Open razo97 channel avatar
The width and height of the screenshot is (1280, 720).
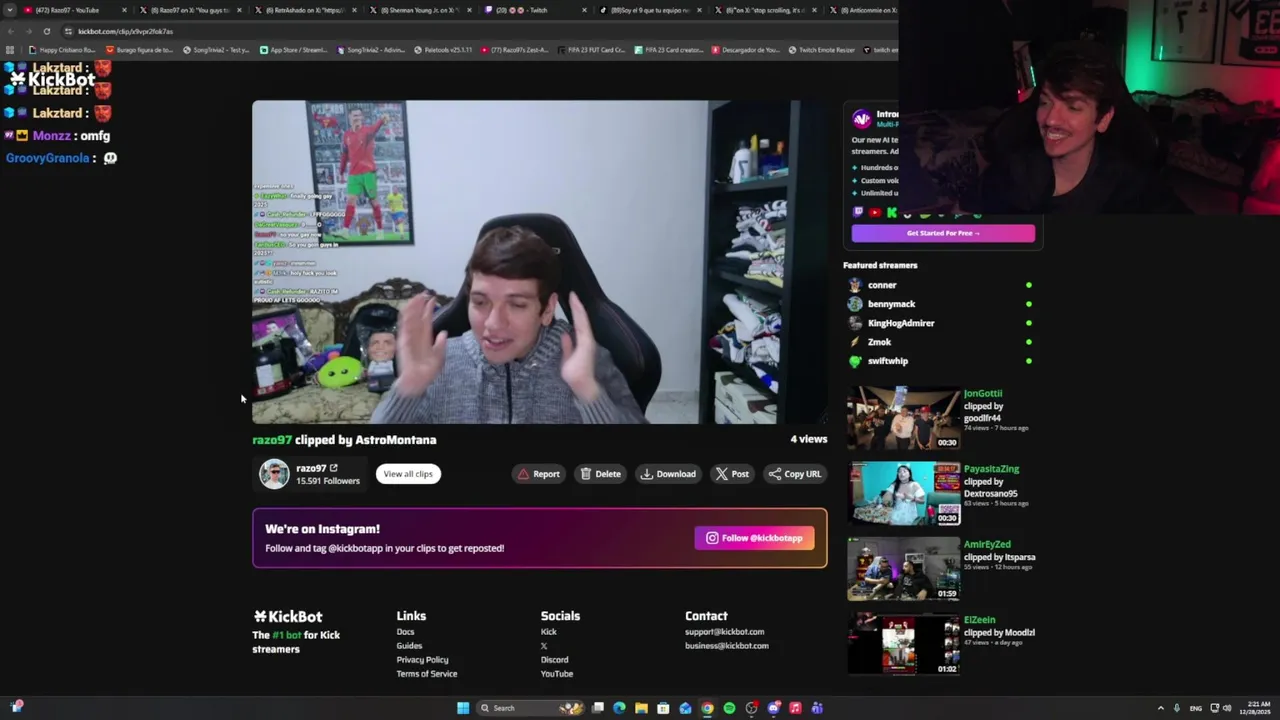pos(274,474)
